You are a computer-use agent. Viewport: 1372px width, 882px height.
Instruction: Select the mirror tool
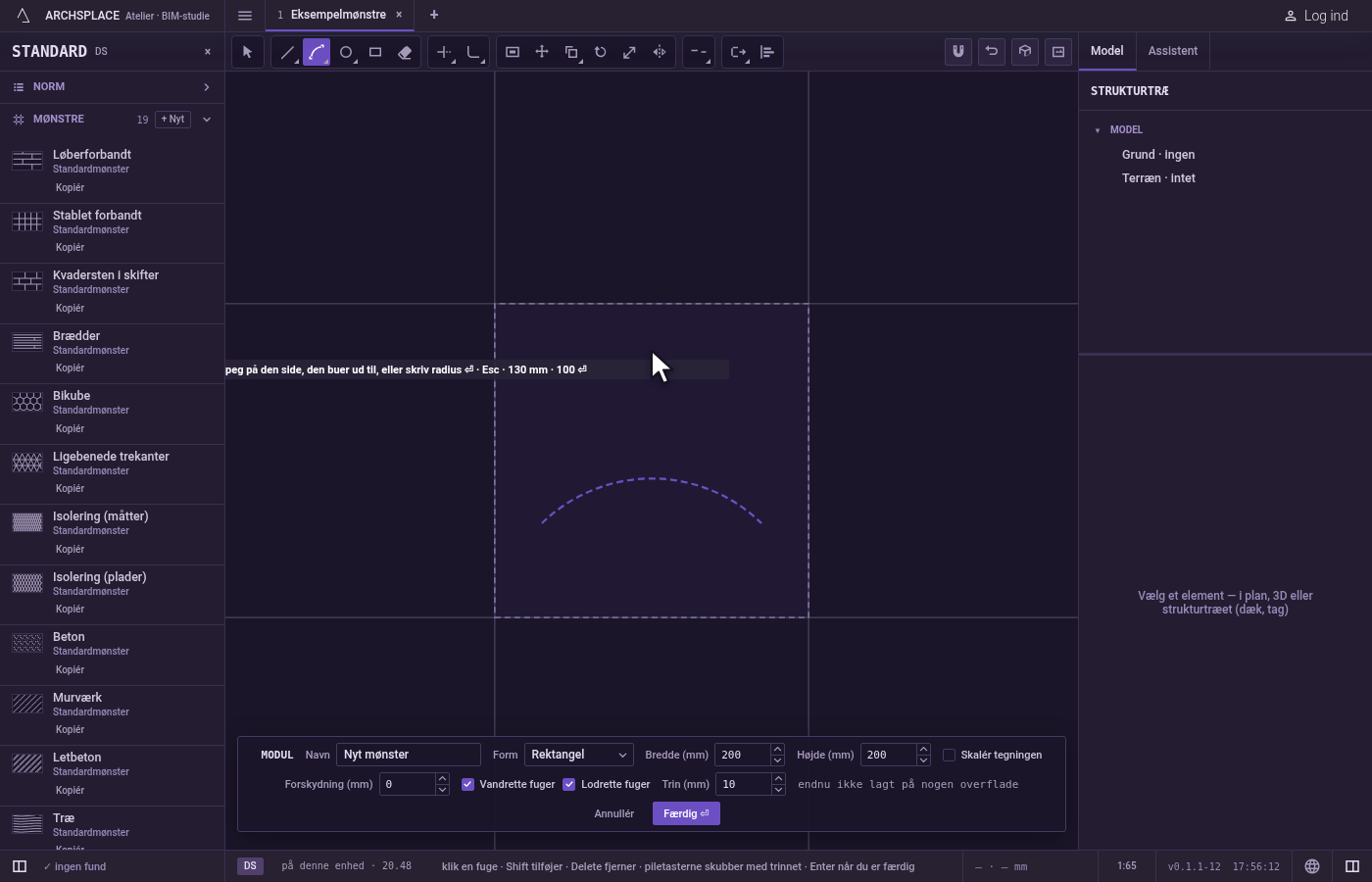pyautogui.click(x=660, y=52)
